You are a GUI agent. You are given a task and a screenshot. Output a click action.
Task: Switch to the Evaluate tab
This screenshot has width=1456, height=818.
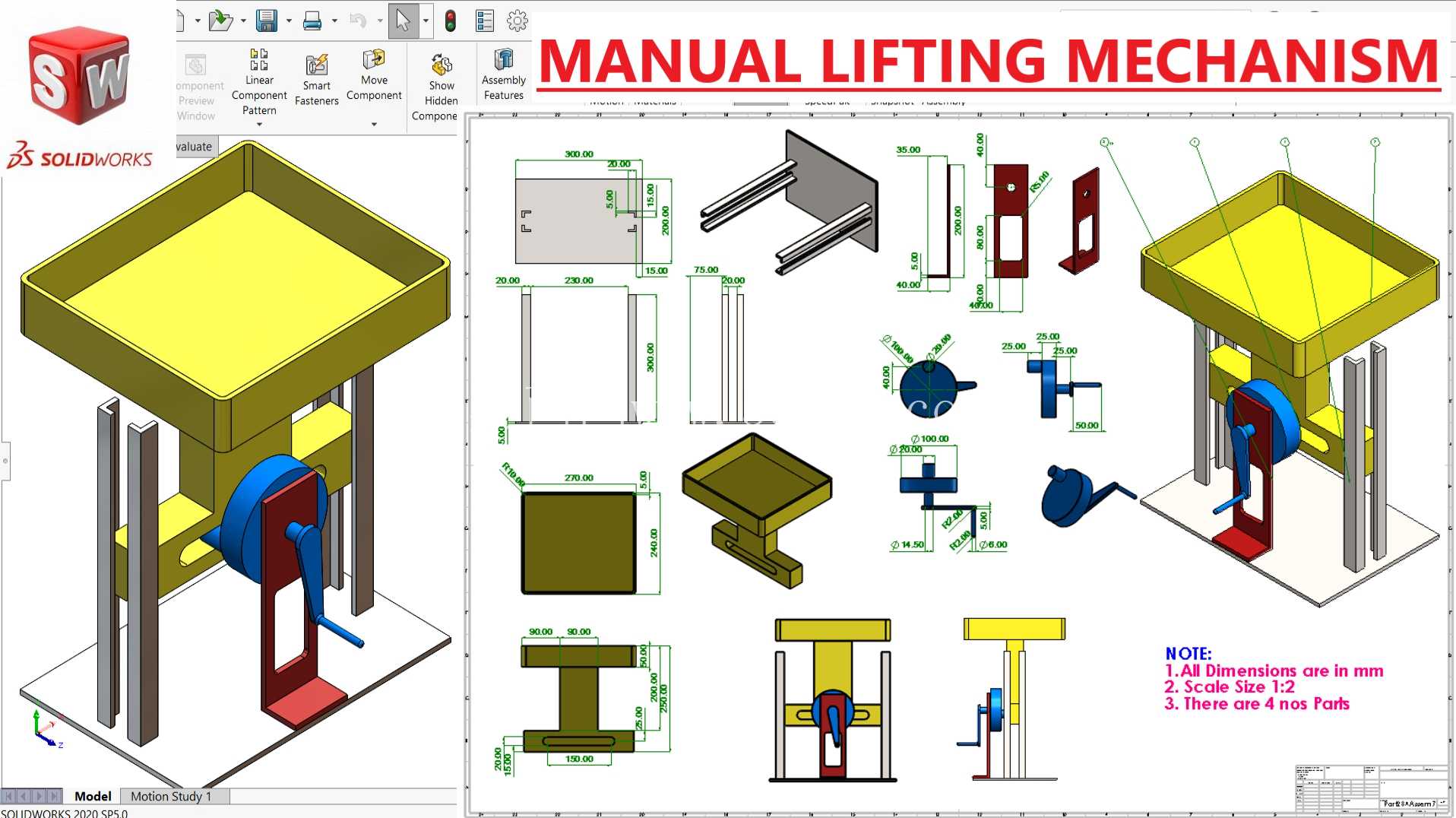point(196,147)
